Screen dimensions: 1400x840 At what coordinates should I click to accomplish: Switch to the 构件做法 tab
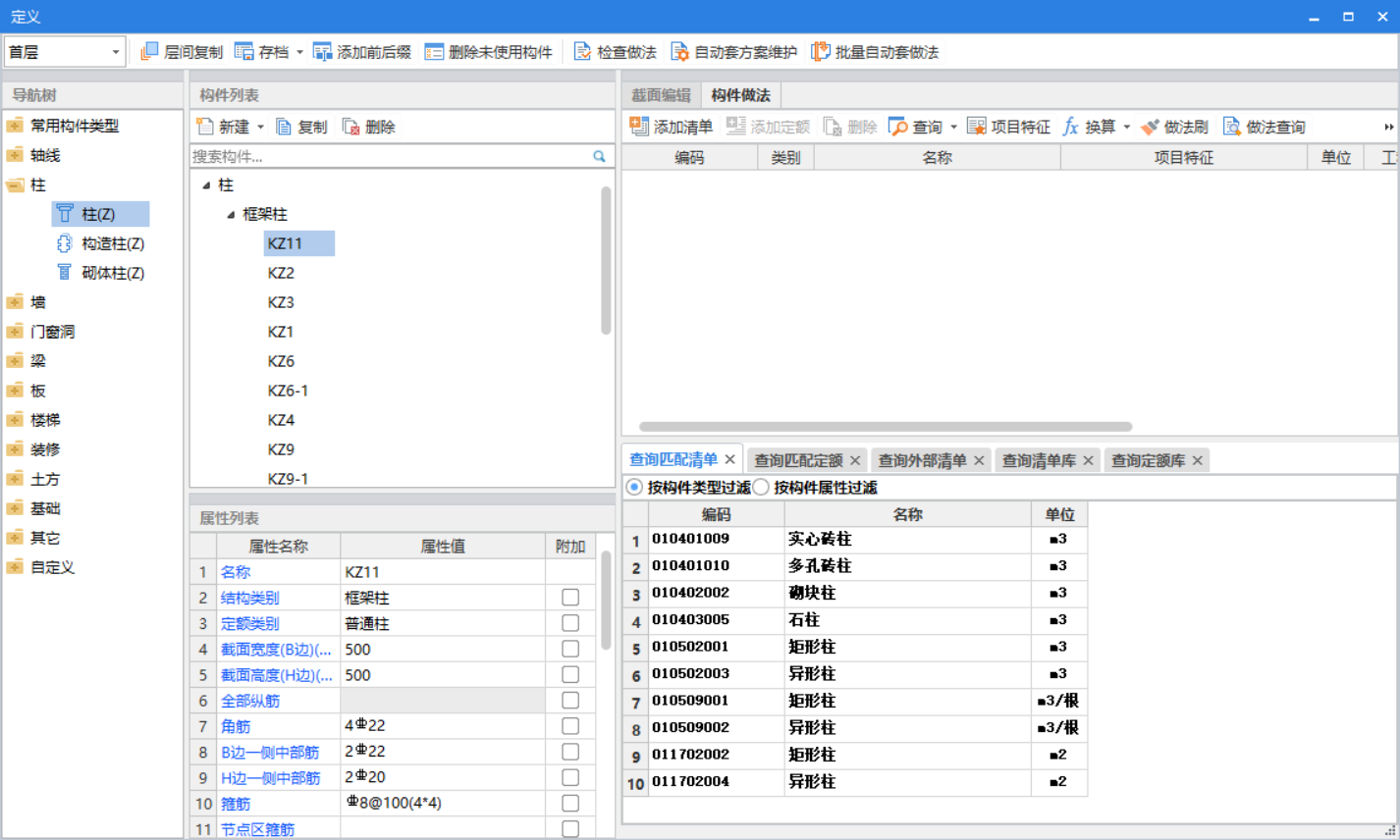coord(740,95)
